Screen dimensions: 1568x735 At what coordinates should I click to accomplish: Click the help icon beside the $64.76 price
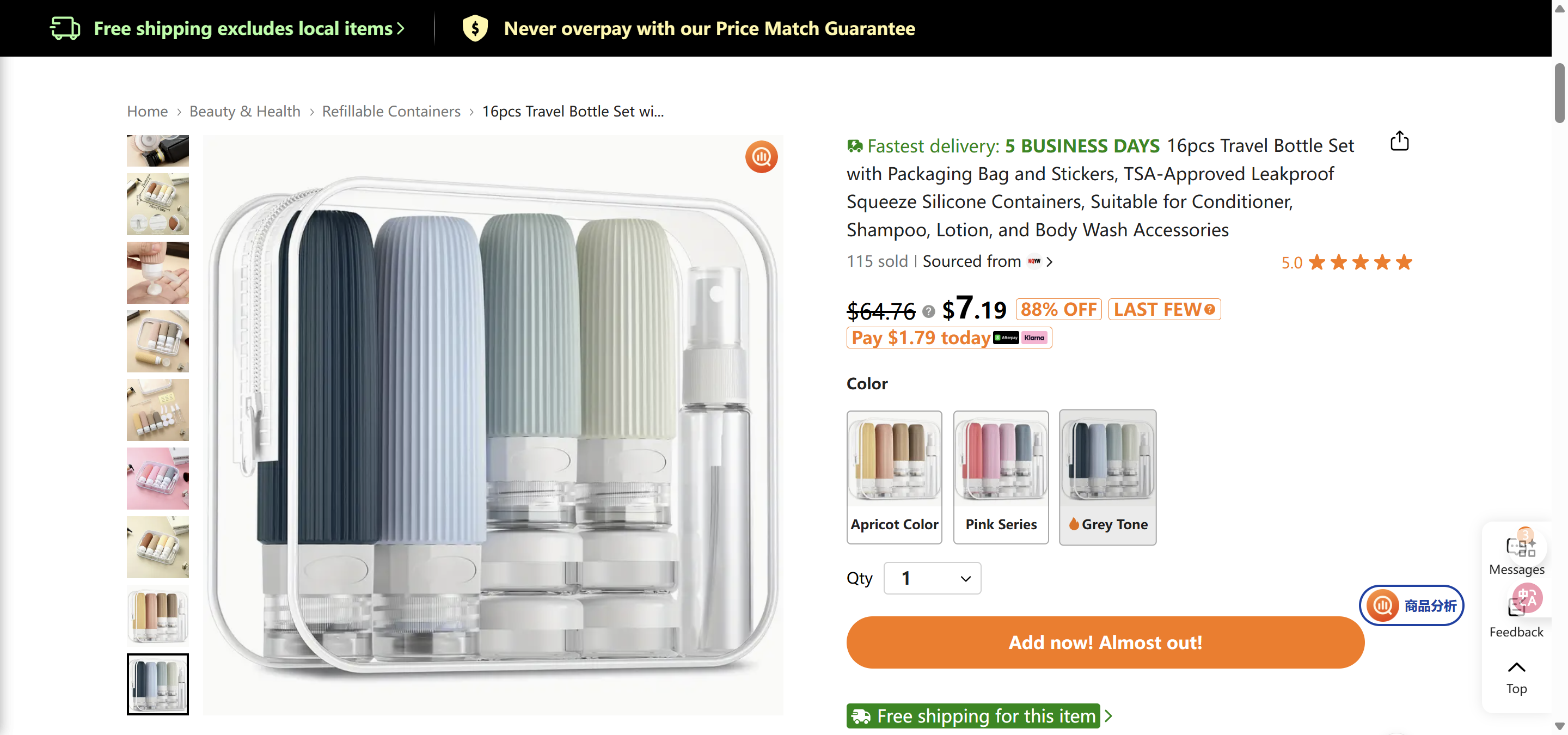tap(928, 311)
